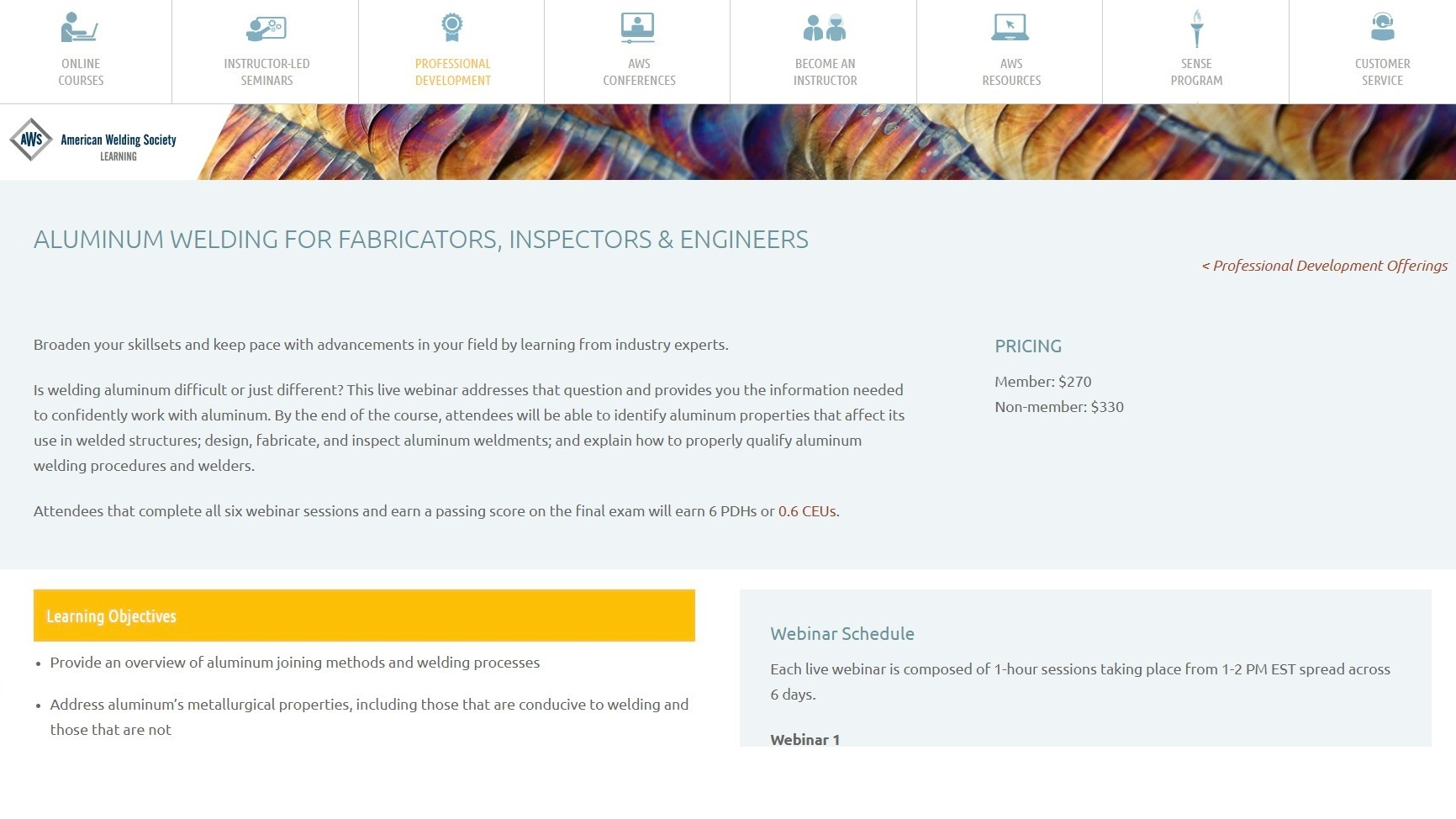Open the AWS Resources menu label

tap(1011, 72)
